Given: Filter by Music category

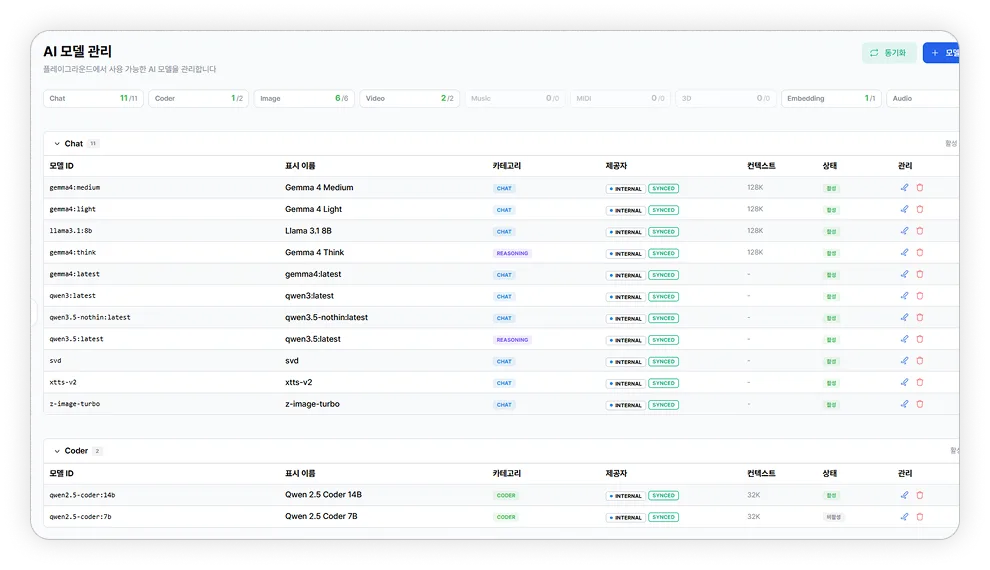Looking at the screenshot, I should coord(515,98).
